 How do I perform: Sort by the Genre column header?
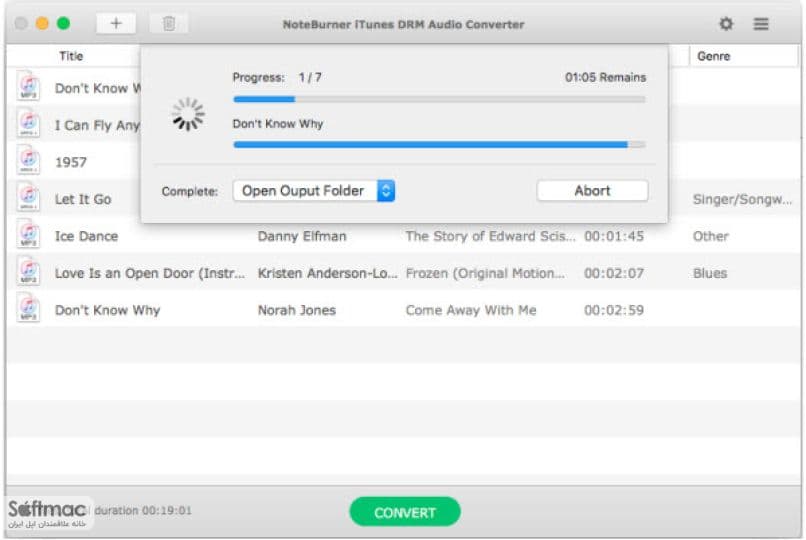pyautogui.click(x=713, y=56)
